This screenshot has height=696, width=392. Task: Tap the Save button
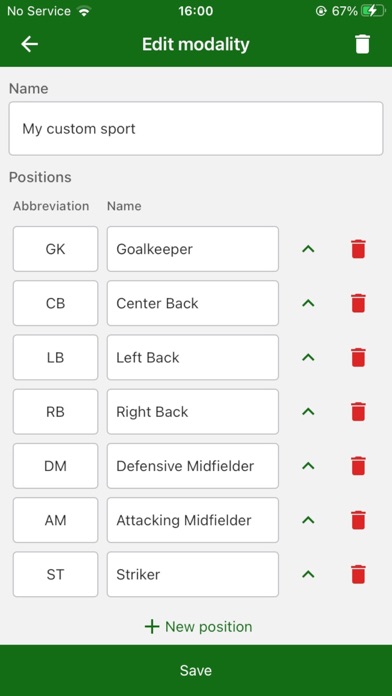tap(196, 670)
